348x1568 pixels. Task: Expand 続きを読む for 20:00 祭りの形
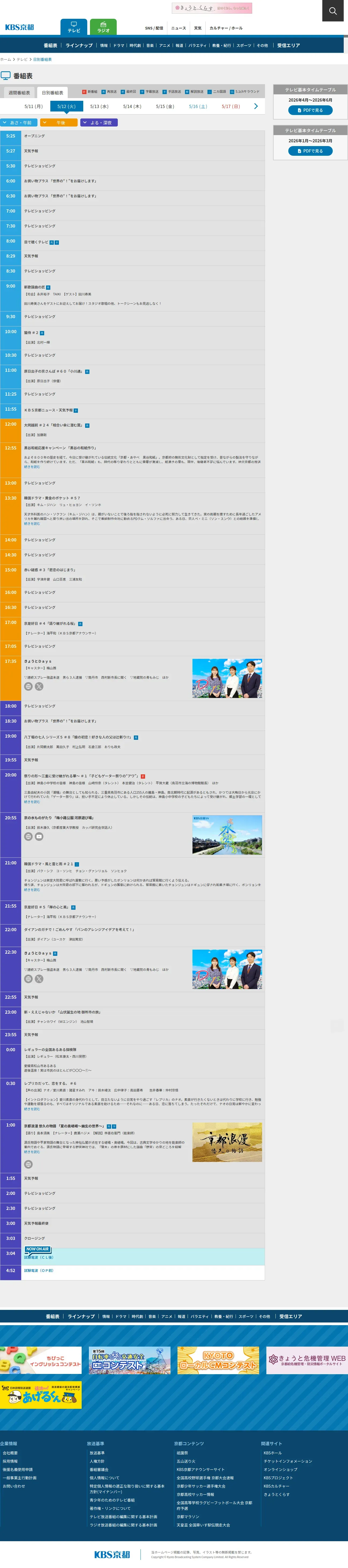coord(32,802)
